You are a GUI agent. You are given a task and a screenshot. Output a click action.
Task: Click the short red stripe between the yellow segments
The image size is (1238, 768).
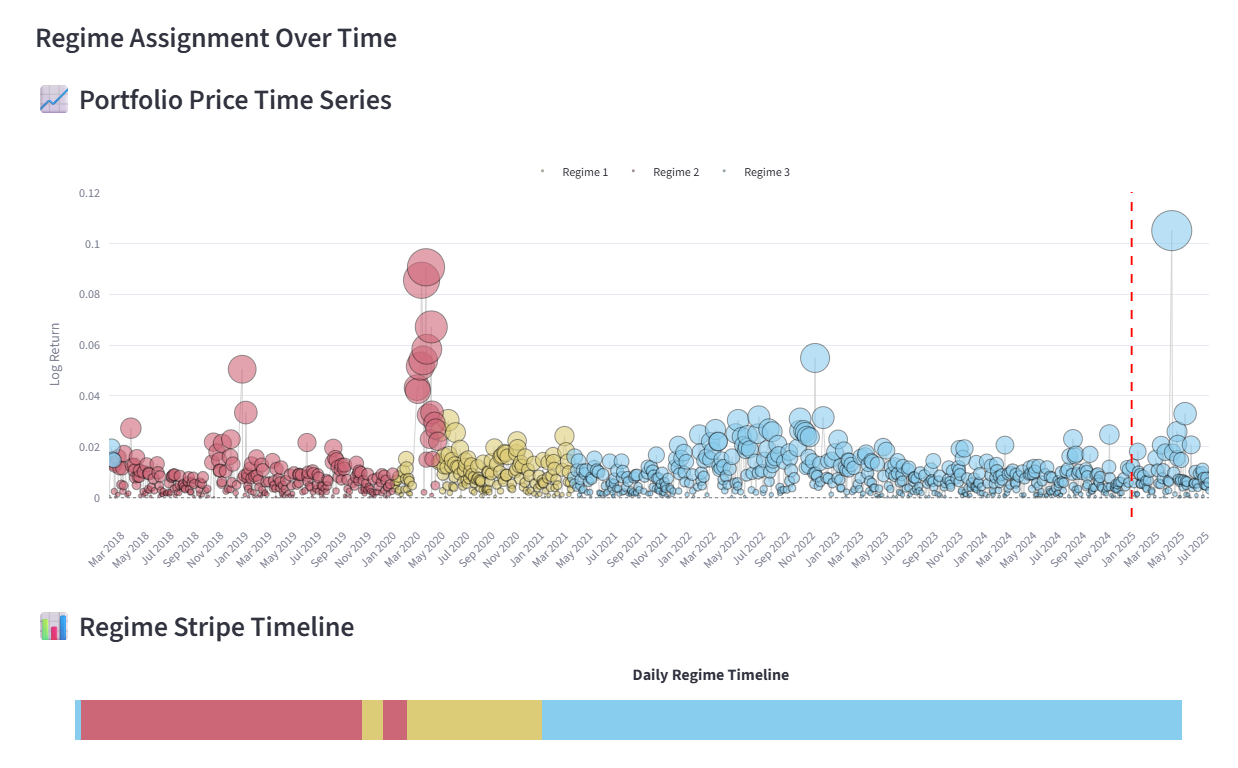pos(395,720)
